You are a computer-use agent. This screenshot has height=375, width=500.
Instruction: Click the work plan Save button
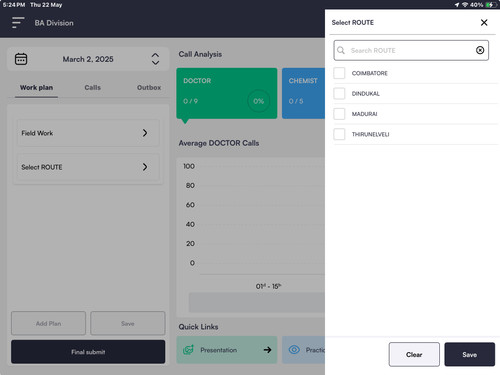click(x=128, y=323)
